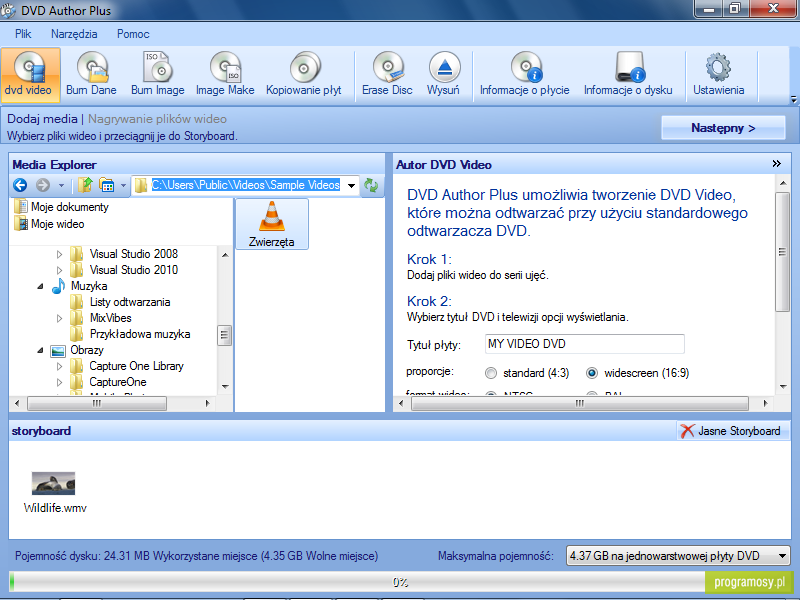This screenshot has height=600, width=800.
Task: Show Informacje o płycie disc info
Action: 524,74
